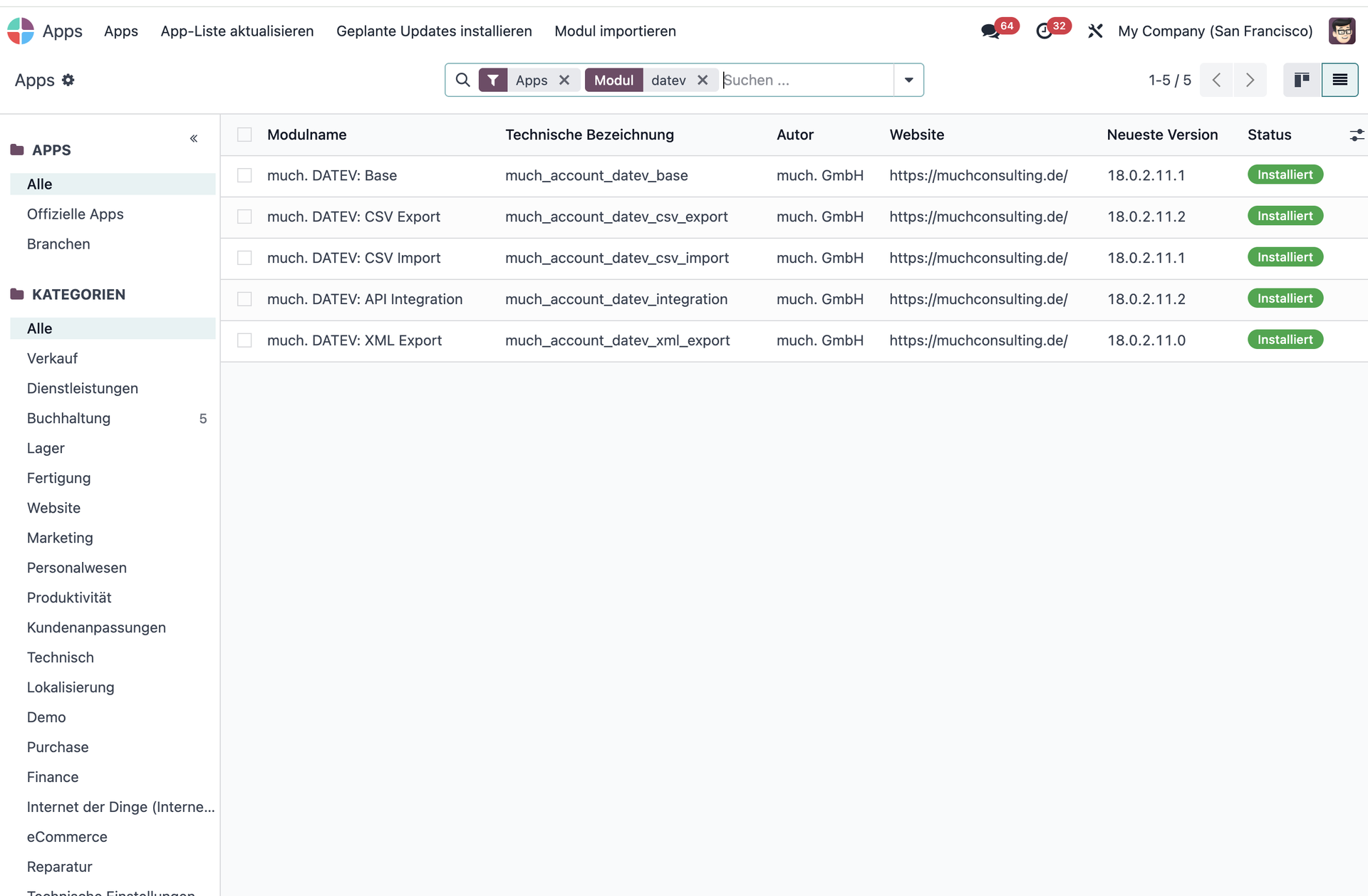The width and height of the screenshot is (1368, 896).
Task: Open much. DATEV: XML Export module name
Action: [x=354, y=340]
